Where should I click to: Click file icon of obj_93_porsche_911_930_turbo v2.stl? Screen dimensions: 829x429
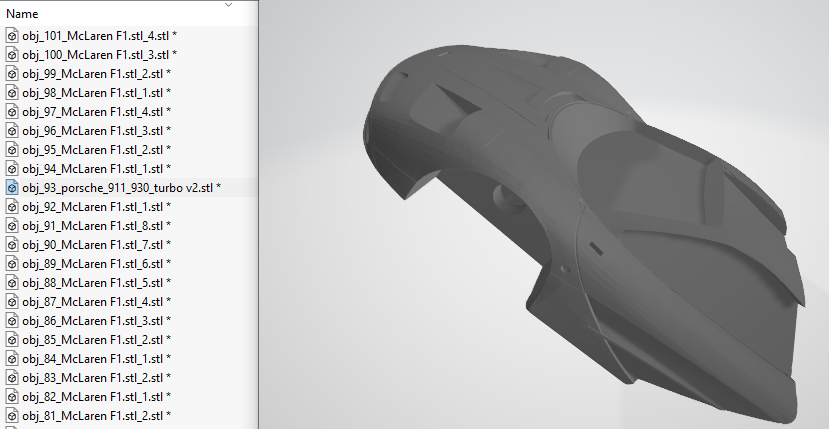(x=12, y=188)
